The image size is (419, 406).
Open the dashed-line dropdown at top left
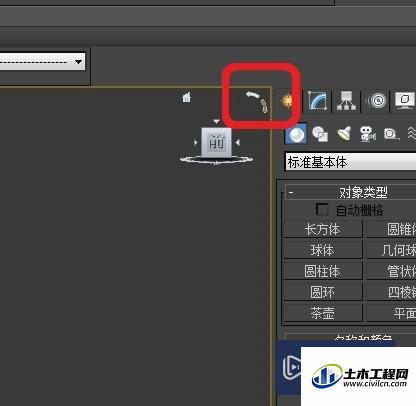pos(42,61)
